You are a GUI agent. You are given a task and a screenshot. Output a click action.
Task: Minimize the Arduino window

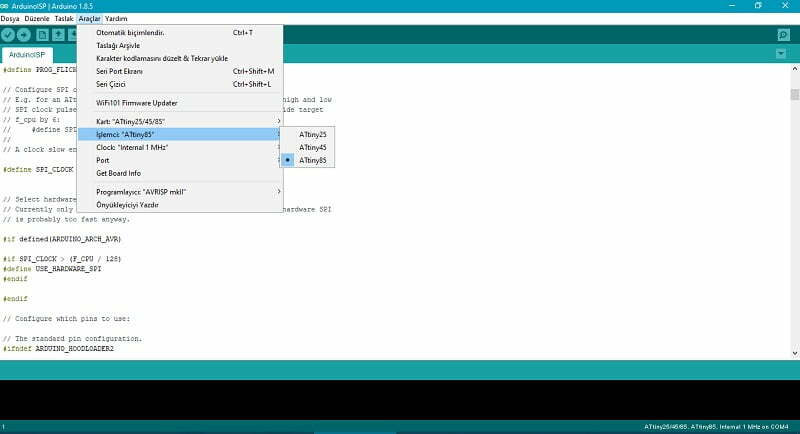pyautogui.click(x=732, y=6)
